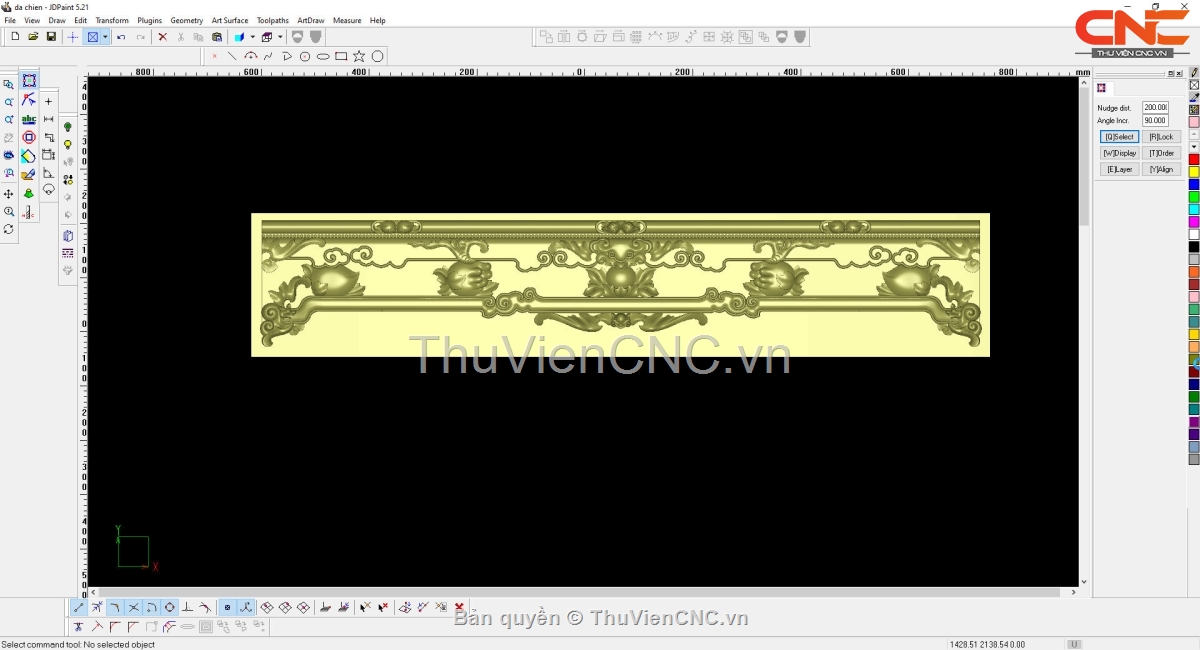Viewport: 1200px width, 650px height.
Task: Open the Toolpaths menu
Action: 272,20
